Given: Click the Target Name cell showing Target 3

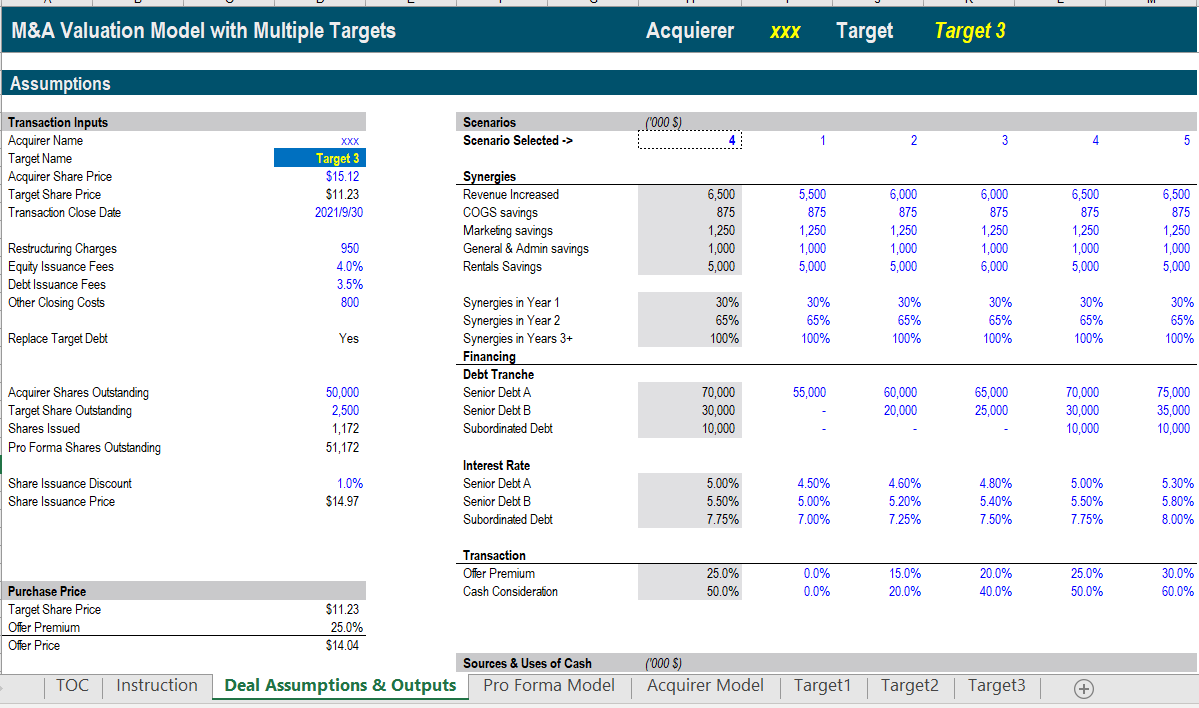Looking at the screenshot, I should tap(320, 158).
